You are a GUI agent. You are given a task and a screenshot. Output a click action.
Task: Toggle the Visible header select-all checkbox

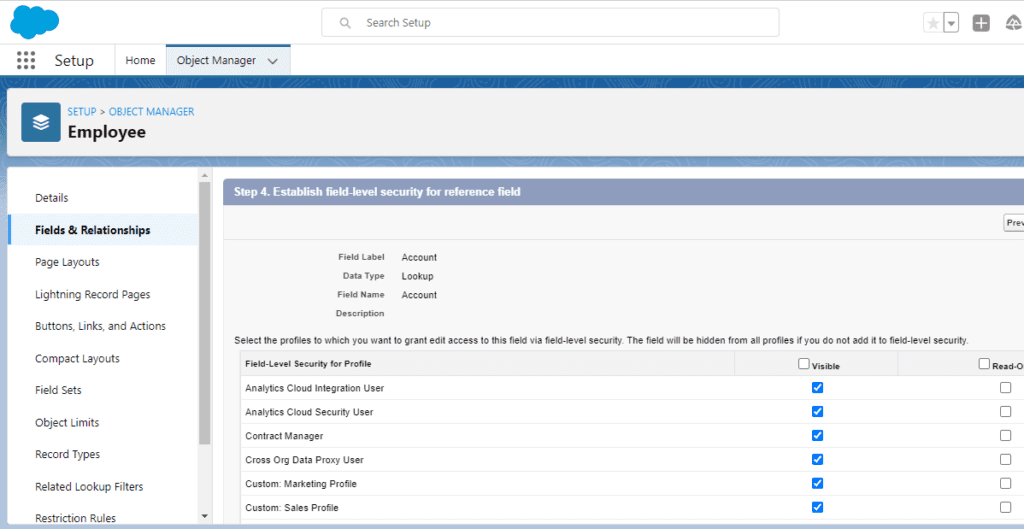tap(804, 364)
